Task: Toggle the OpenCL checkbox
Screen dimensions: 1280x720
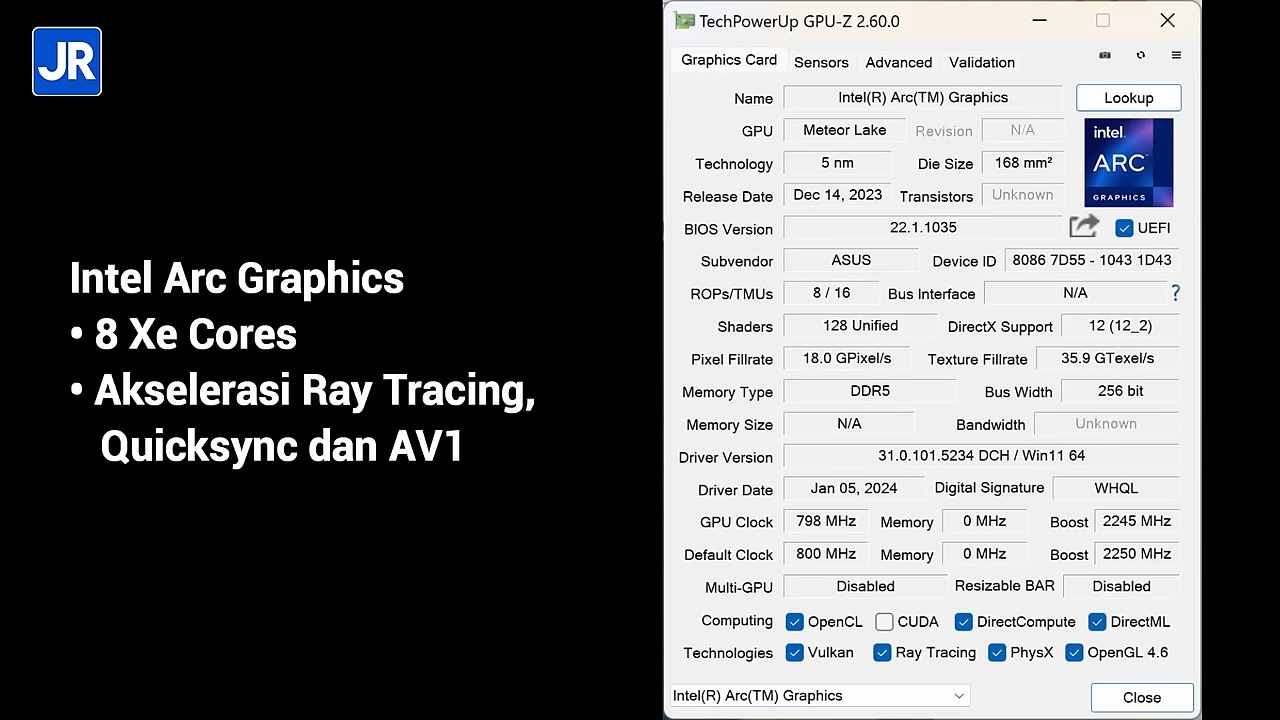Action: 794,622
